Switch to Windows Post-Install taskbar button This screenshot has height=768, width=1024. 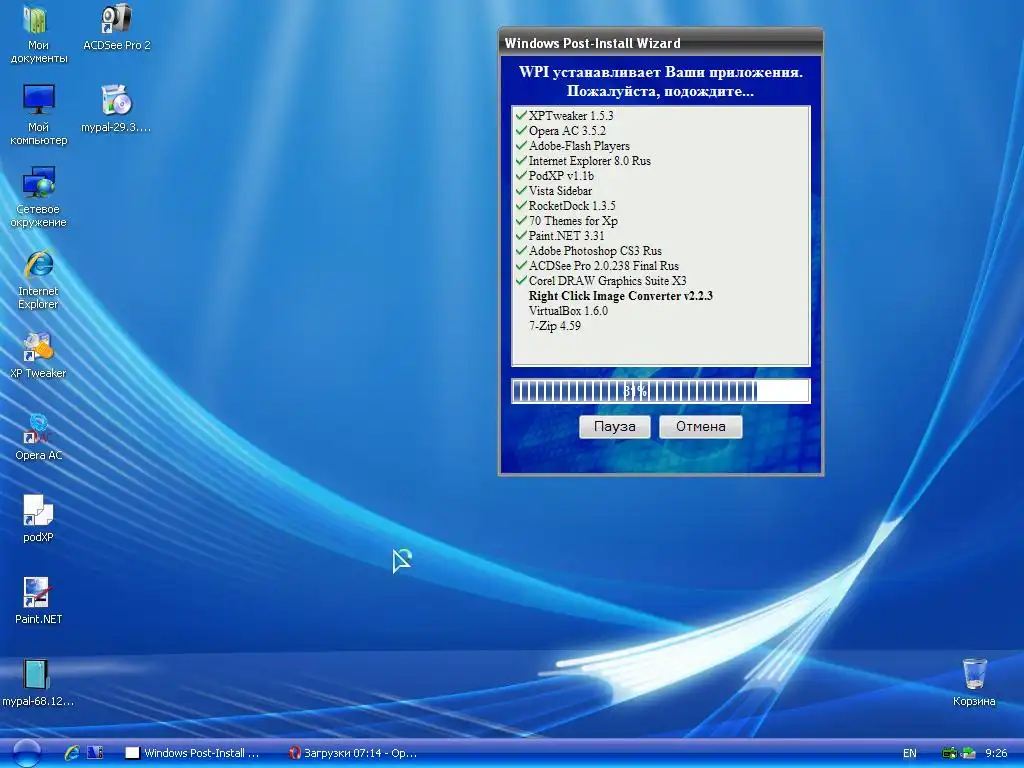[193, 753]
